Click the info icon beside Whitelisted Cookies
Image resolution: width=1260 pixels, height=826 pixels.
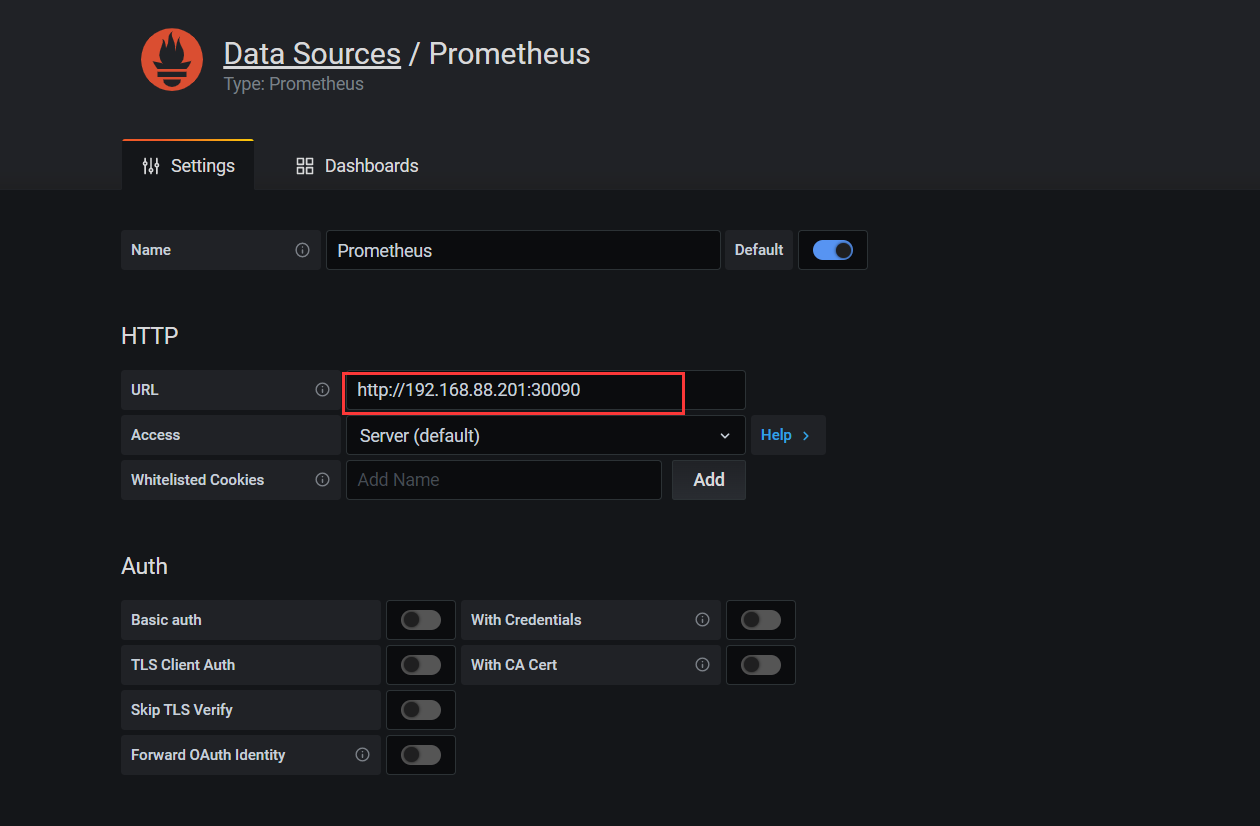pyautogui.click(x=322, y=480)
